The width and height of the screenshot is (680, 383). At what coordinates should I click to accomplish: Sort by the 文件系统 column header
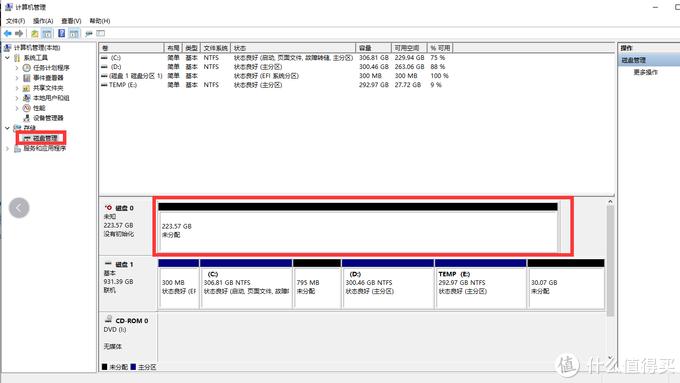216,48
